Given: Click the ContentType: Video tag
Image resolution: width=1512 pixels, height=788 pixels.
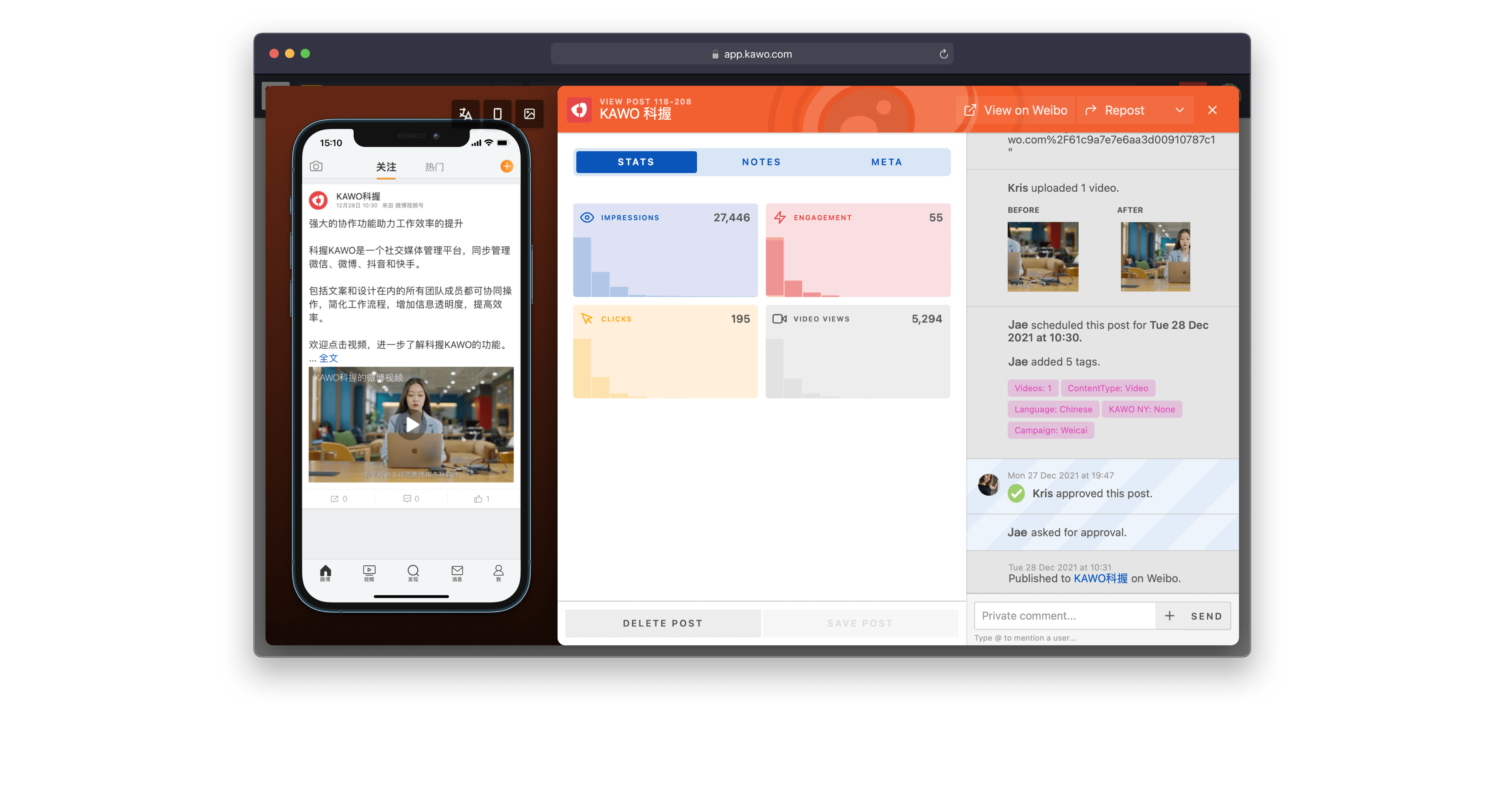Looking at the screenshot, I should [1108, 388].
